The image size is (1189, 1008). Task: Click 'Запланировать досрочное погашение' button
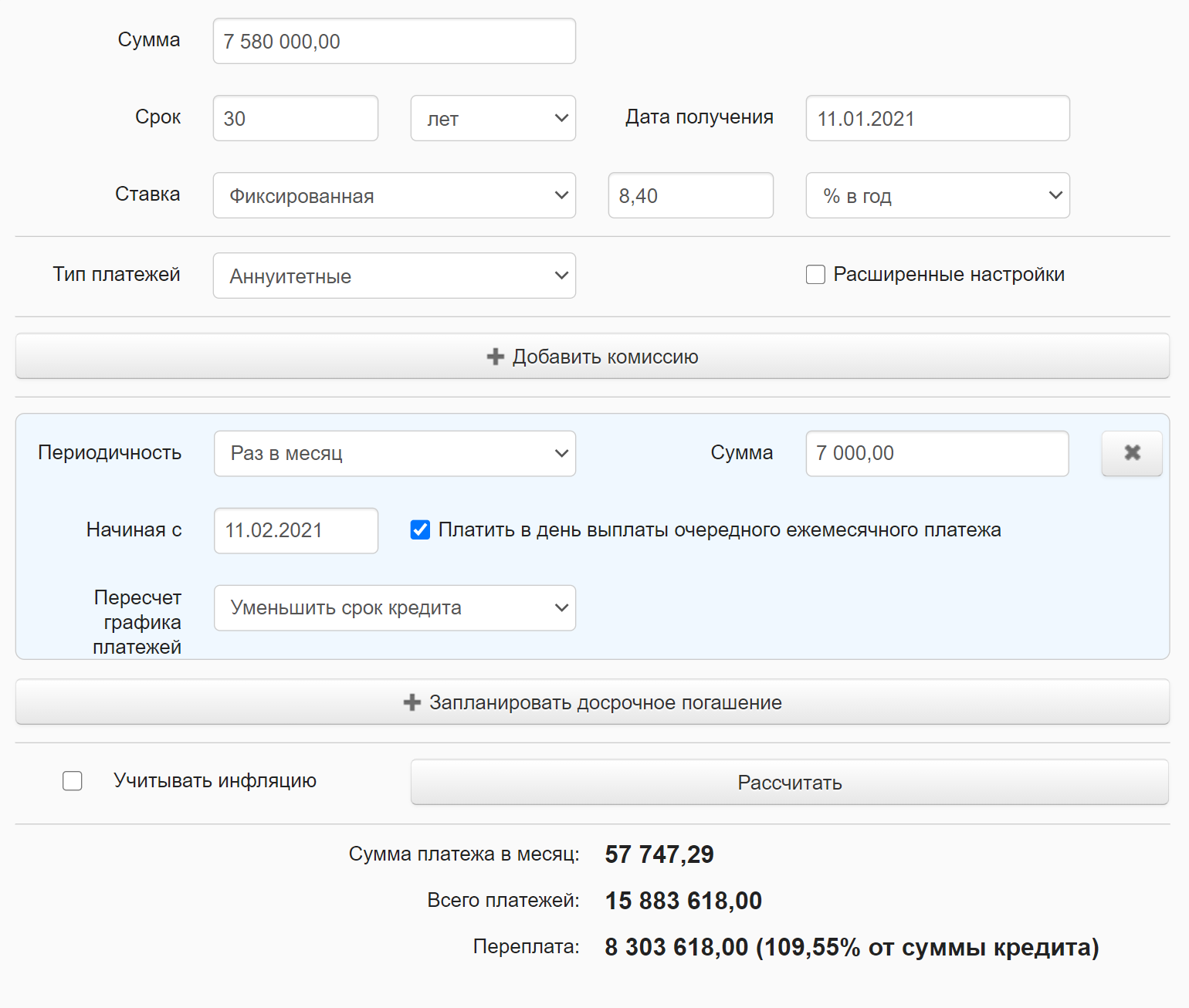(x=592, y=702)
